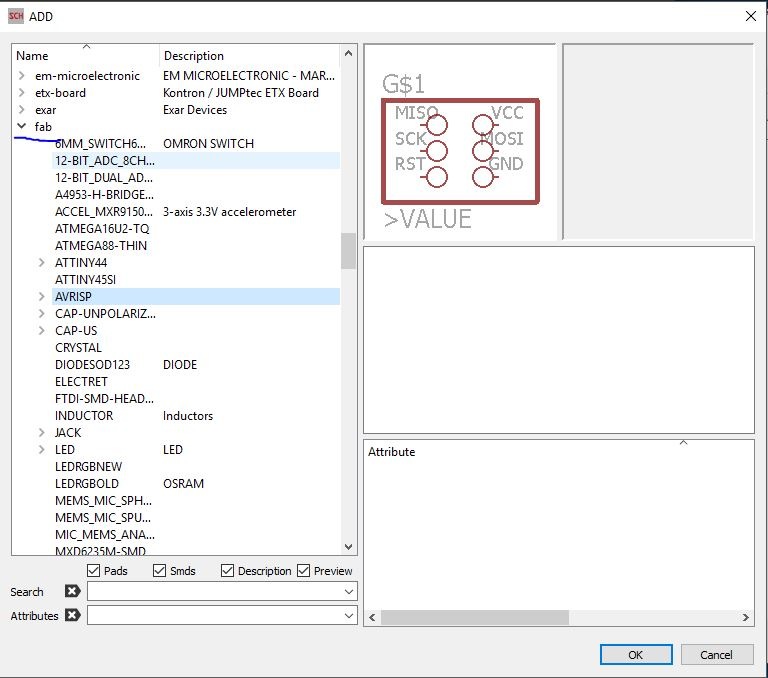The width and height of the screenshot is (768, 678).
Task: Click the library list scroll down arrow
Action: 348,546
